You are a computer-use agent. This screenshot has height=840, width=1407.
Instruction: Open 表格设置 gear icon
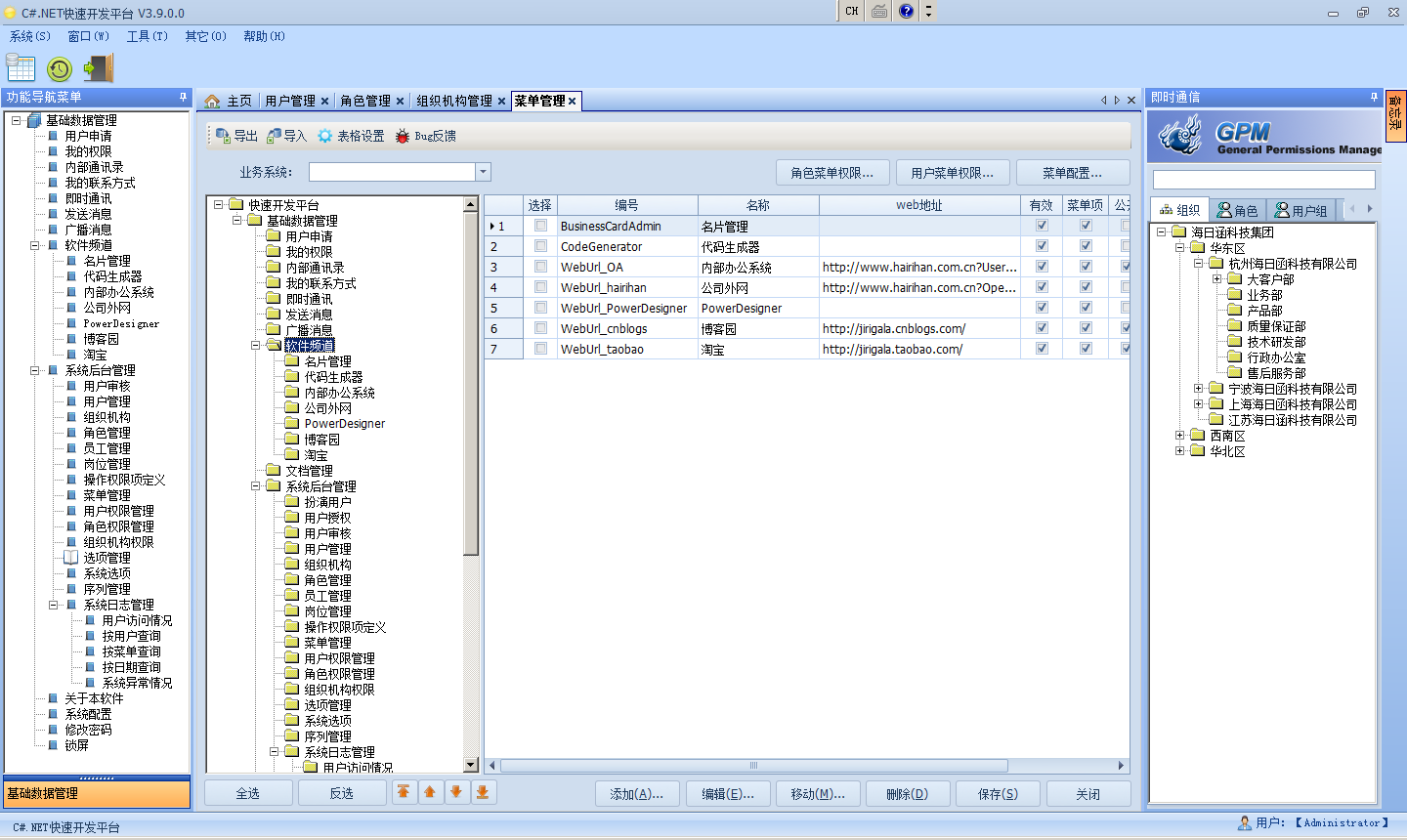click(x=324, y=136)
